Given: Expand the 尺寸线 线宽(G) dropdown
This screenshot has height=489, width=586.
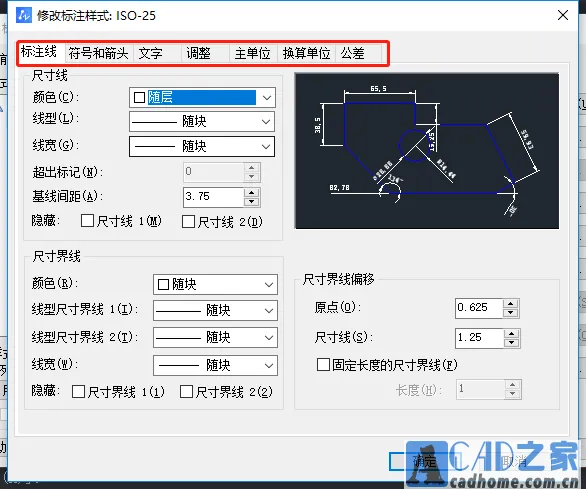Looking at the screenshot, I should coord(202,146).
